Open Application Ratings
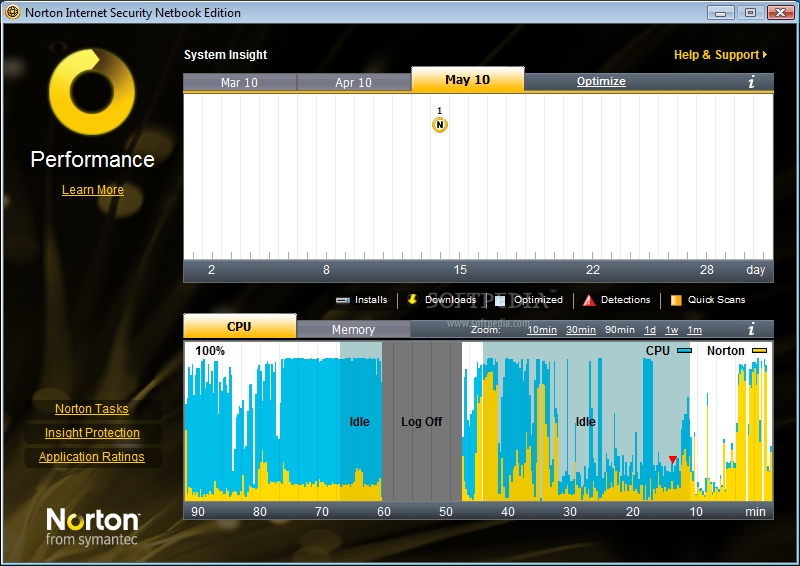Viewport: 800px width, 566px height. tap(92, 457)
